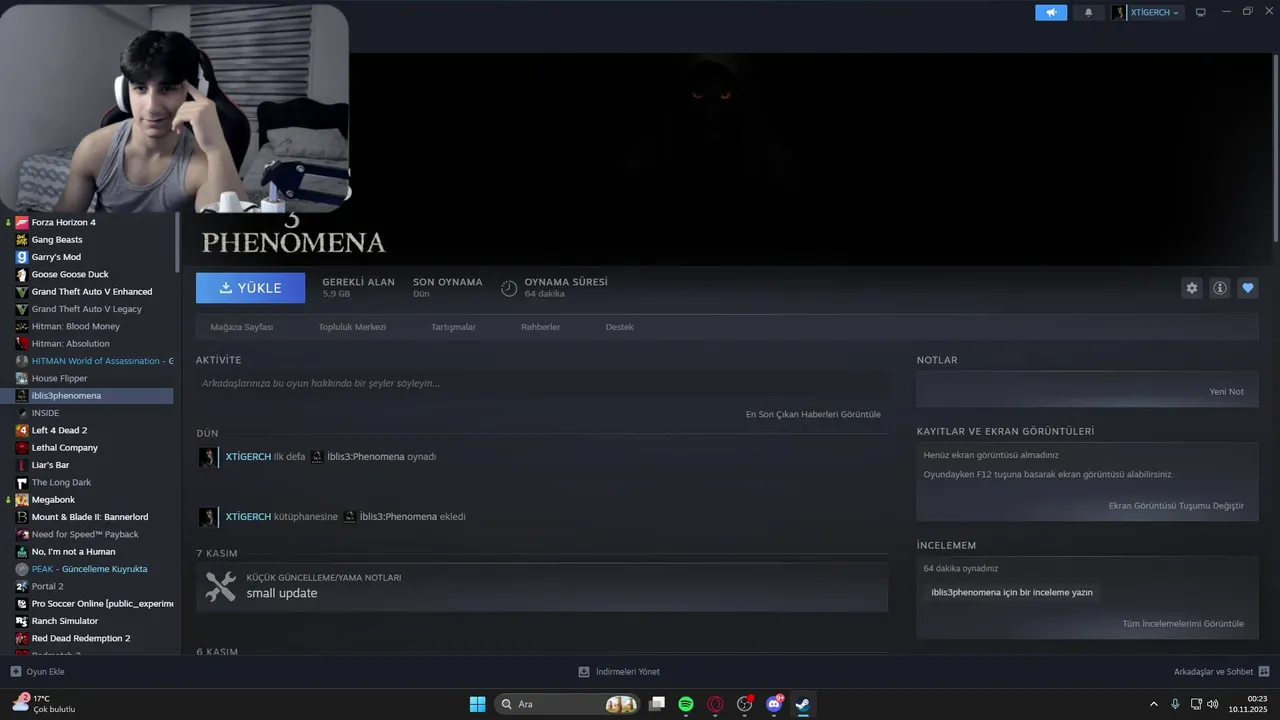
Task: Click No, I'm not a Human icon
Action: (x=22, y=552)
